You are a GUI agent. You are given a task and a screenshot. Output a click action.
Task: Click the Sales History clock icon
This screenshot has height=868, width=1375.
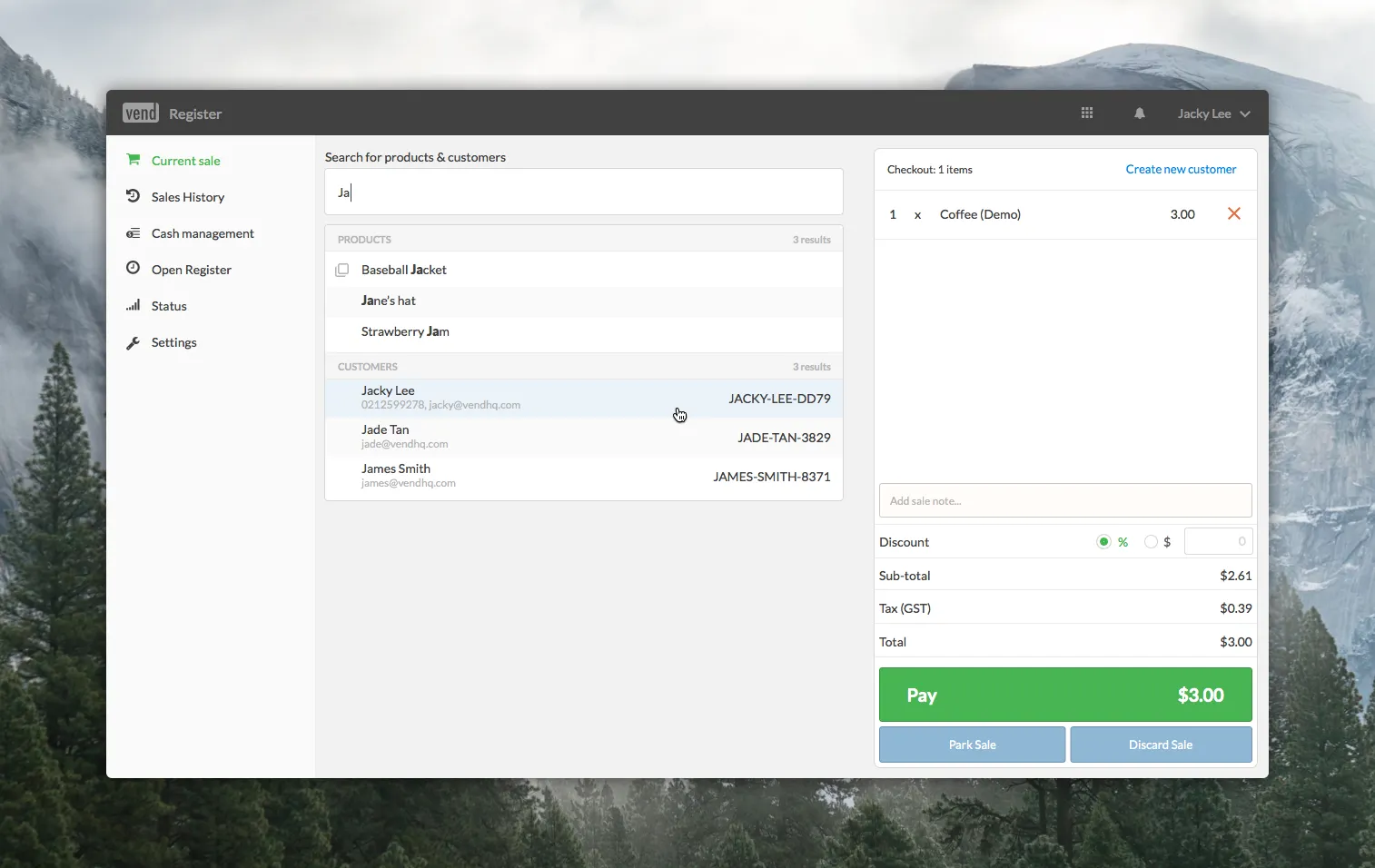point(134,196)
